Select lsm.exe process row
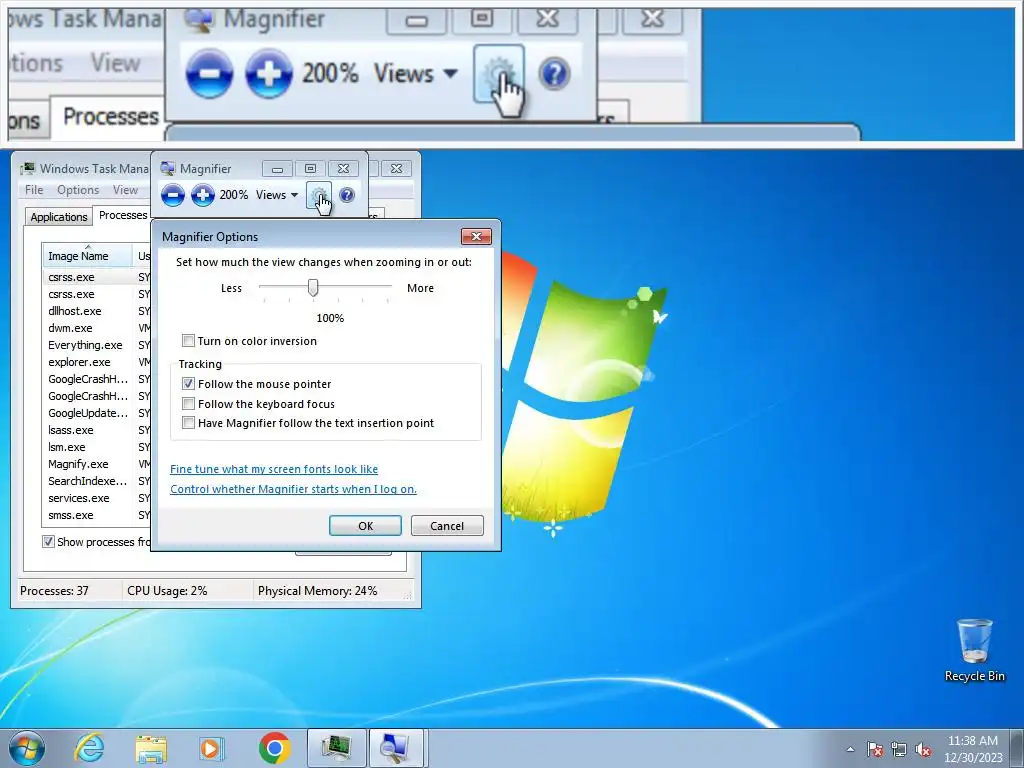 (96, 447)
